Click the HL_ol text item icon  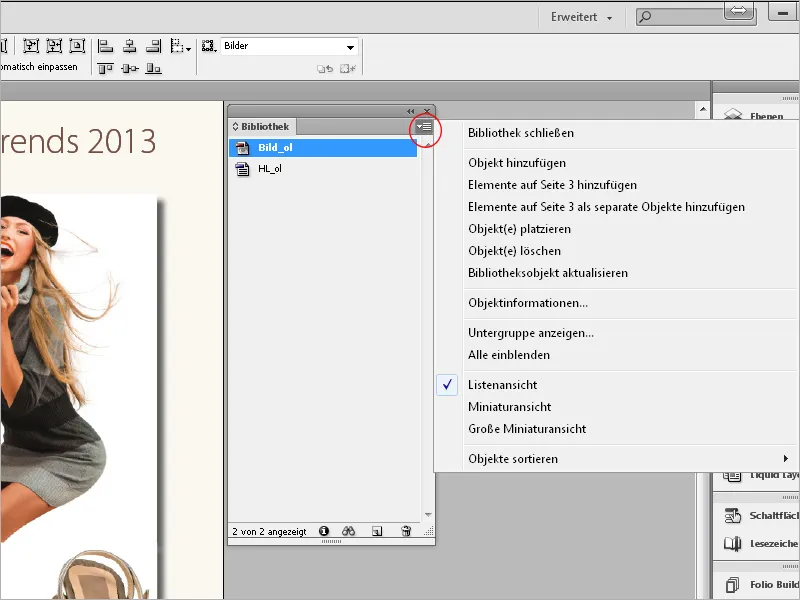pyautogui.click(x=242, y=169)
